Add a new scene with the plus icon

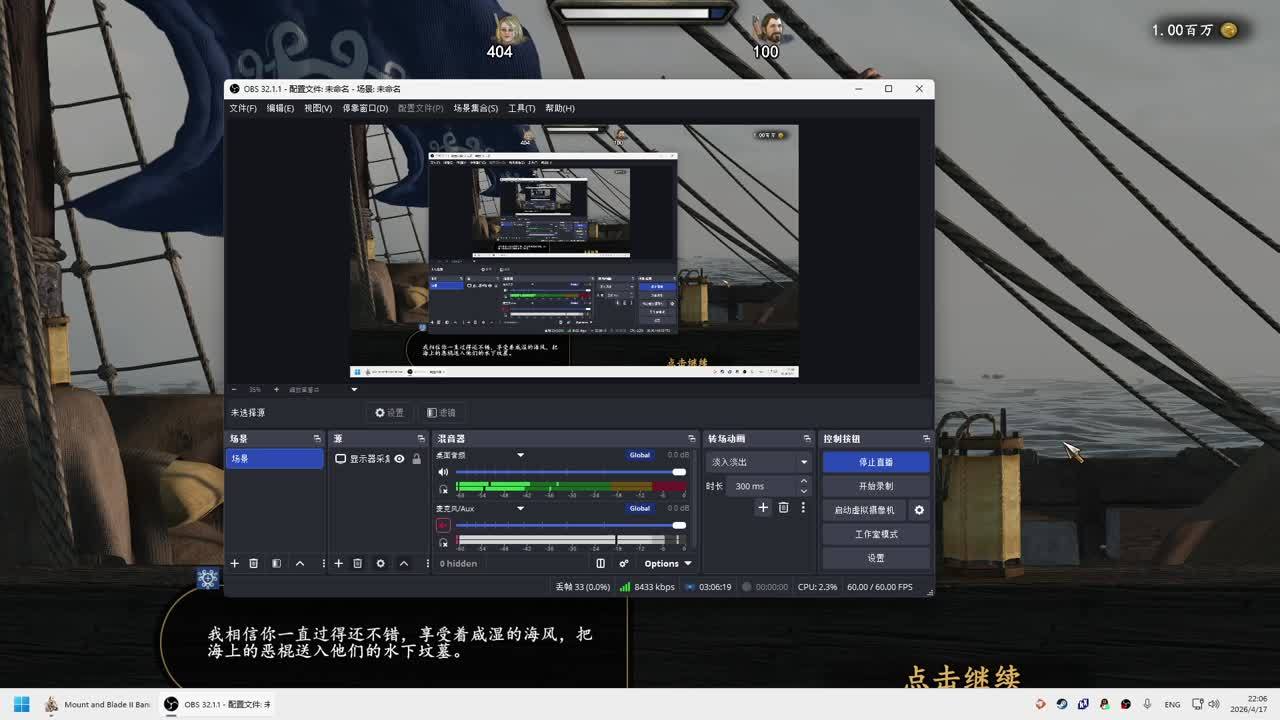click(235, 563)
